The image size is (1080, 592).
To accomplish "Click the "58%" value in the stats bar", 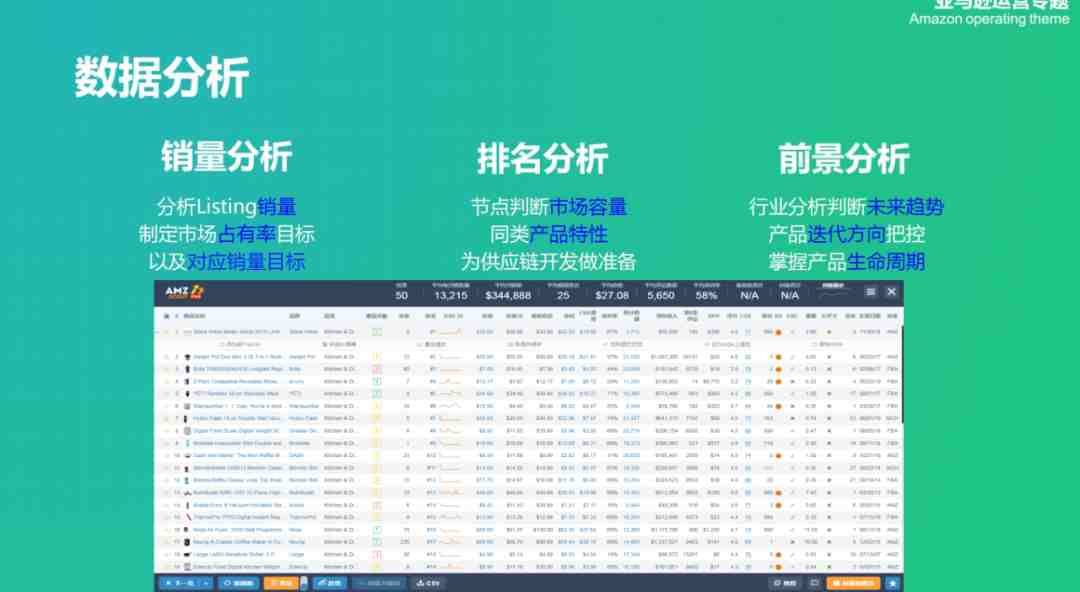I will [706, 295].
